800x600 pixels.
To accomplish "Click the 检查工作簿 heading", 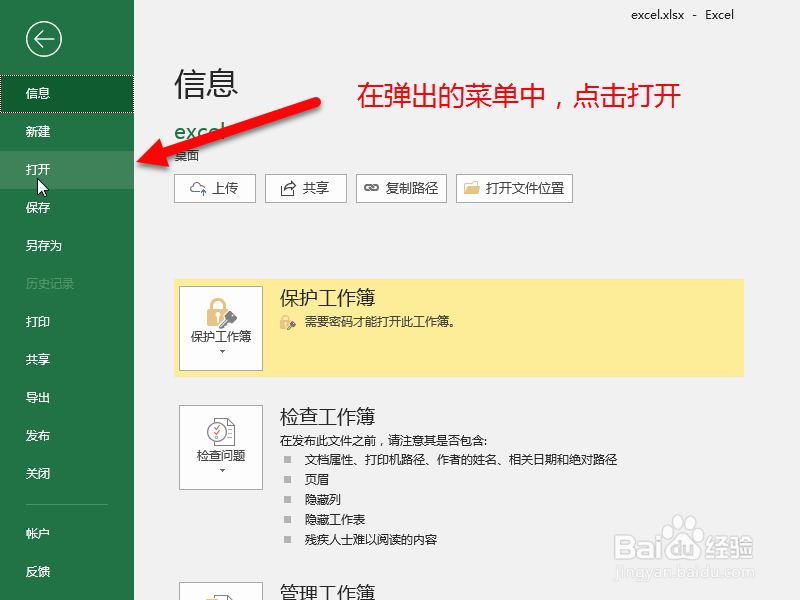I will pos(328,417).
